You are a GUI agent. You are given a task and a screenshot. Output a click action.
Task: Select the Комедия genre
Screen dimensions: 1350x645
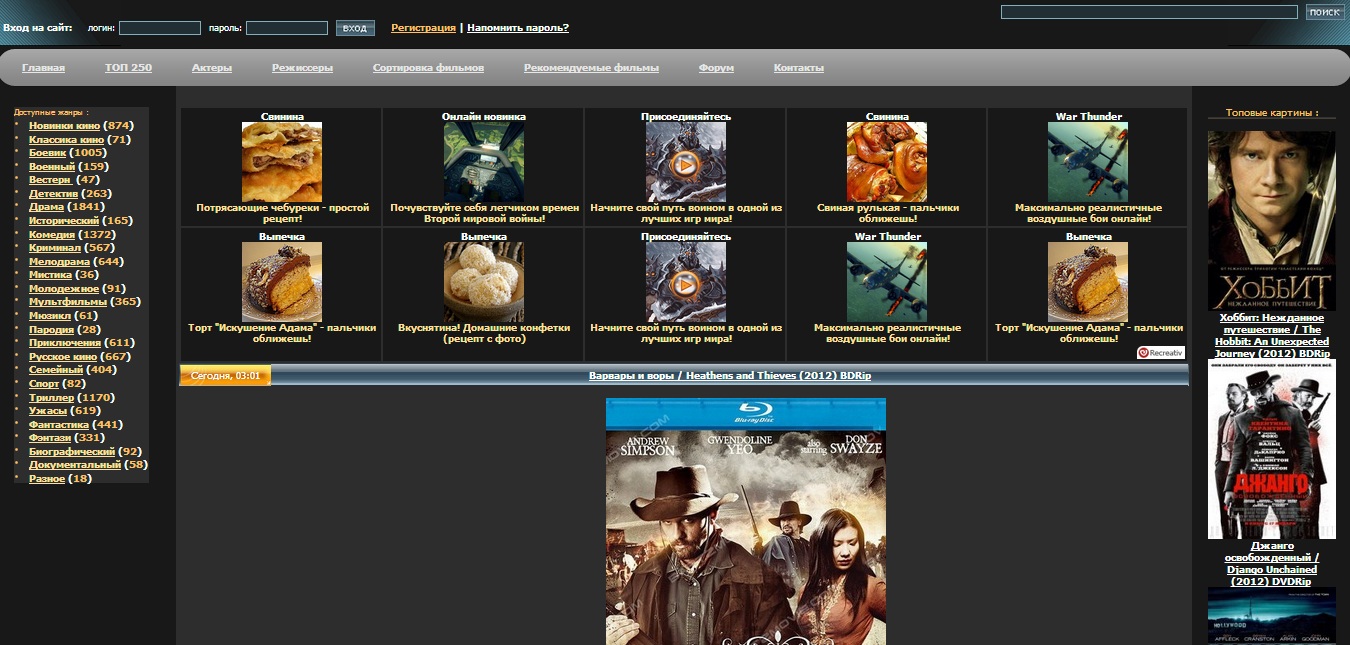(x=52, y=234)
